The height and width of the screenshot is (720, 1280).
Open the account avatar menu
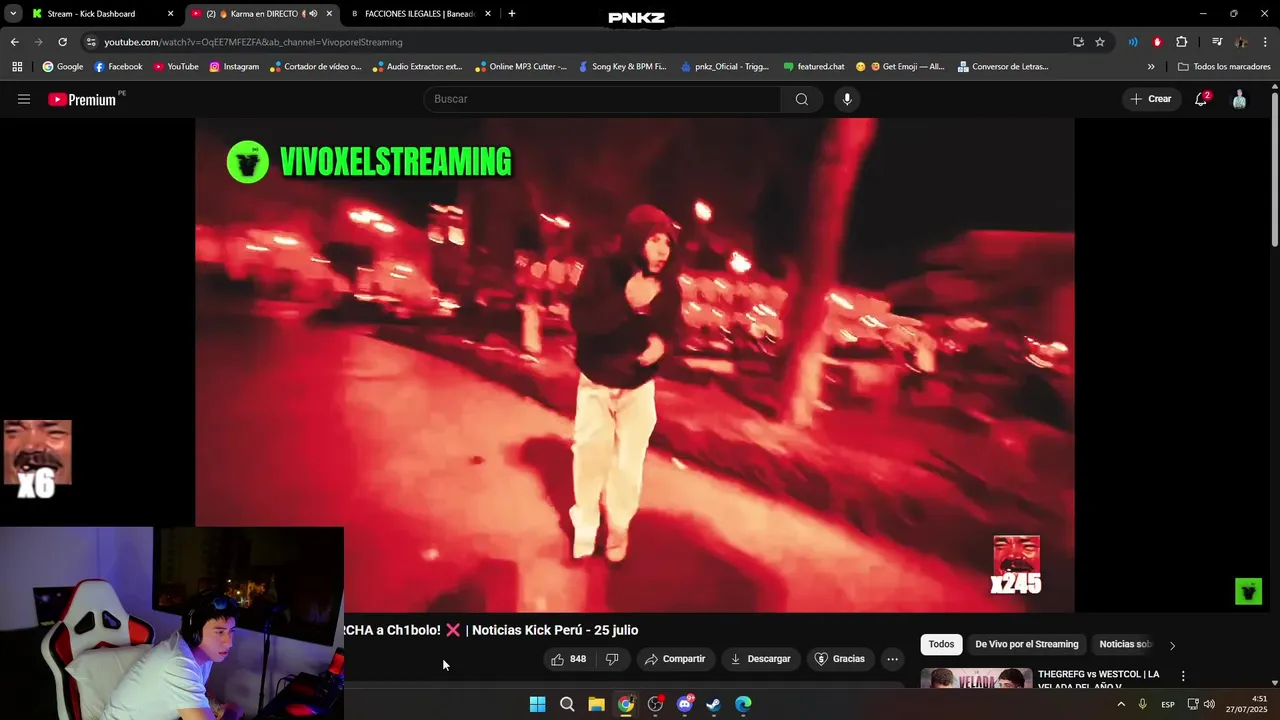pyautogui.click(x=1239, y=99)
